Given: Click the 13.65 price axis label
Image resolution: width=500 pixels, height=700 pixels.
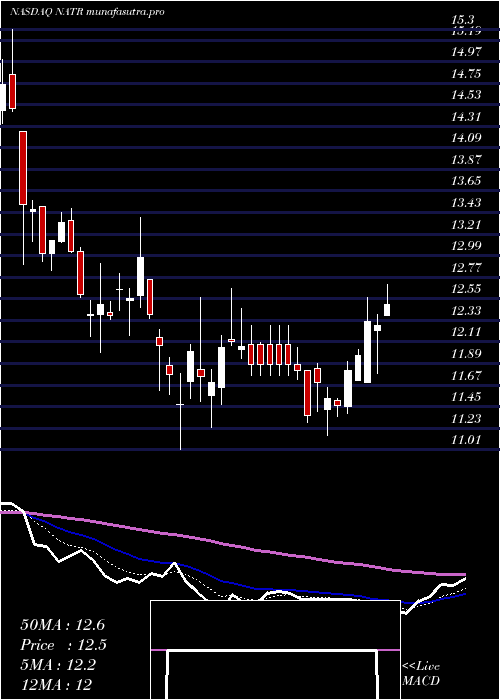Looking at the screenshot, I should [466, 181].
